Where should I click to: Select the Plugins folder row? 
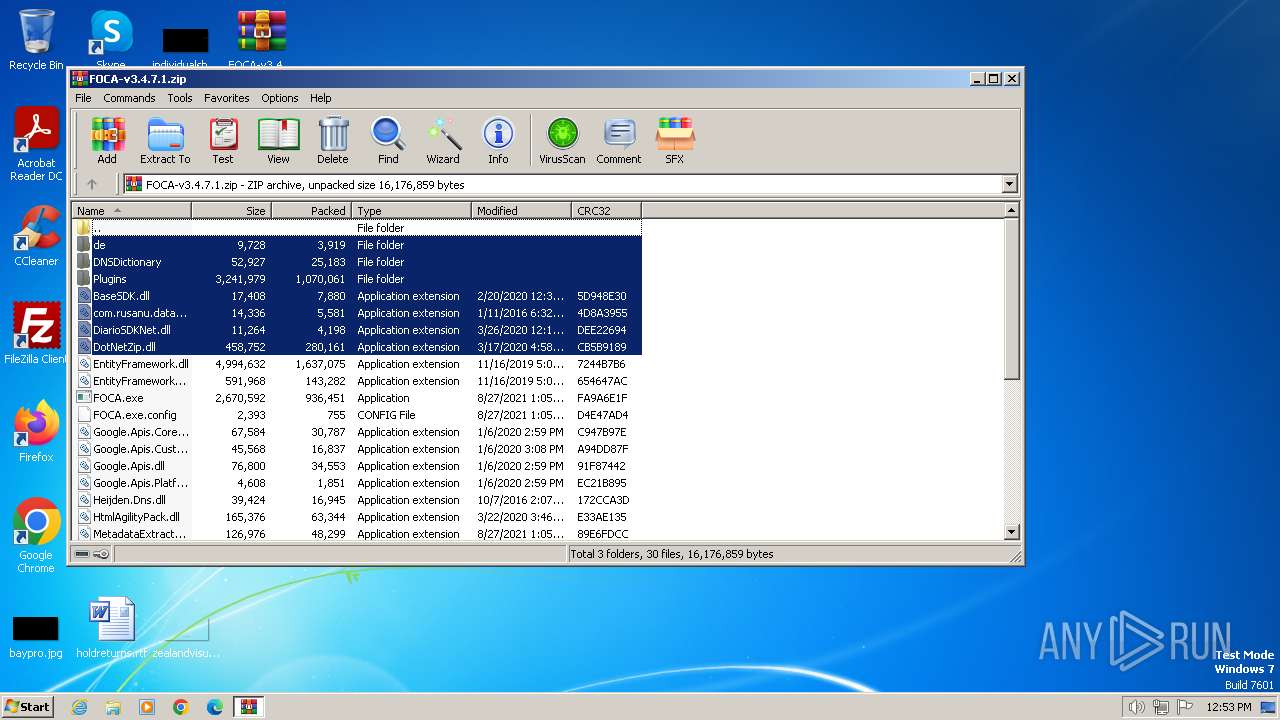(357, 279)
